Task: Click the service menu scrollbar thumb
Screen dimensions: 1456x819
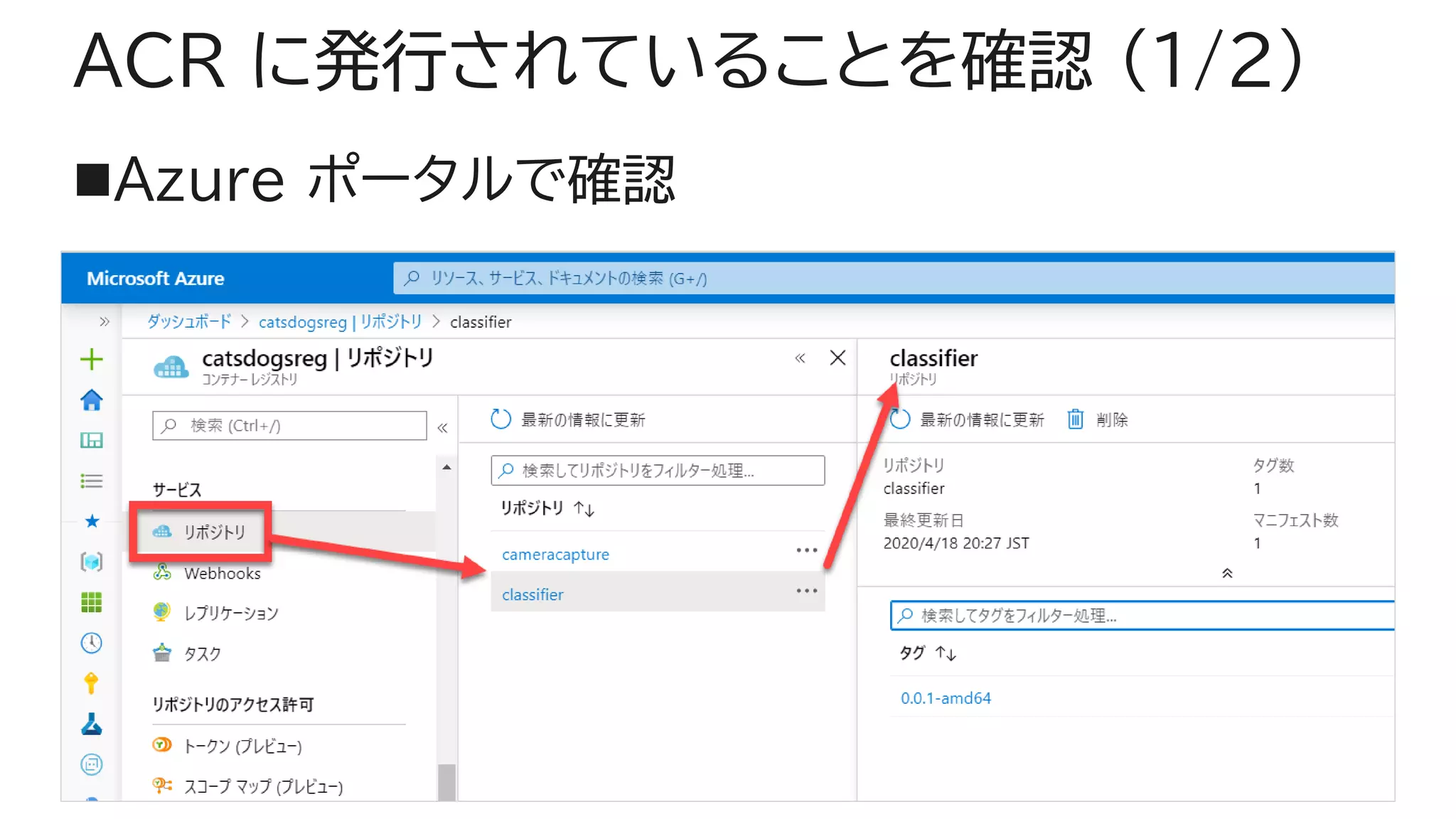Action: pos(446,782)
